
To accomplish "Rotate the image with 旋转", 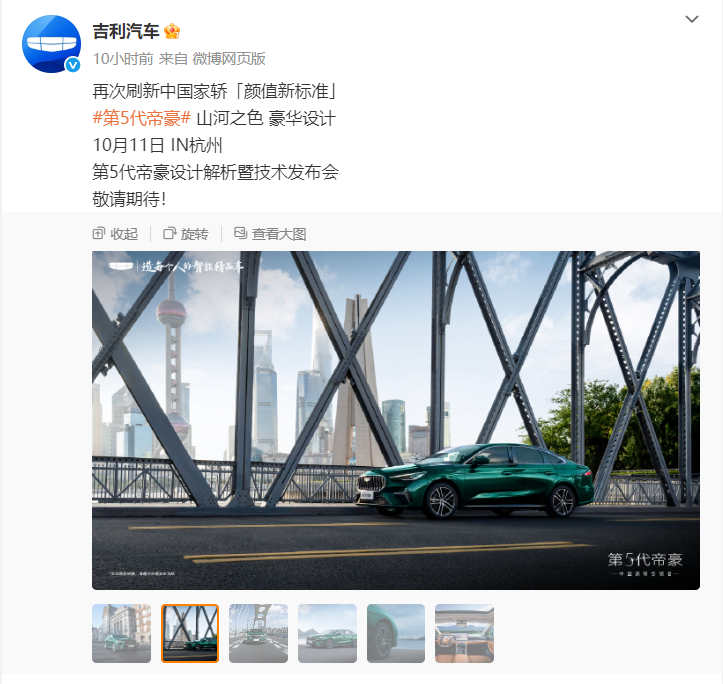I will click(186, 234).
